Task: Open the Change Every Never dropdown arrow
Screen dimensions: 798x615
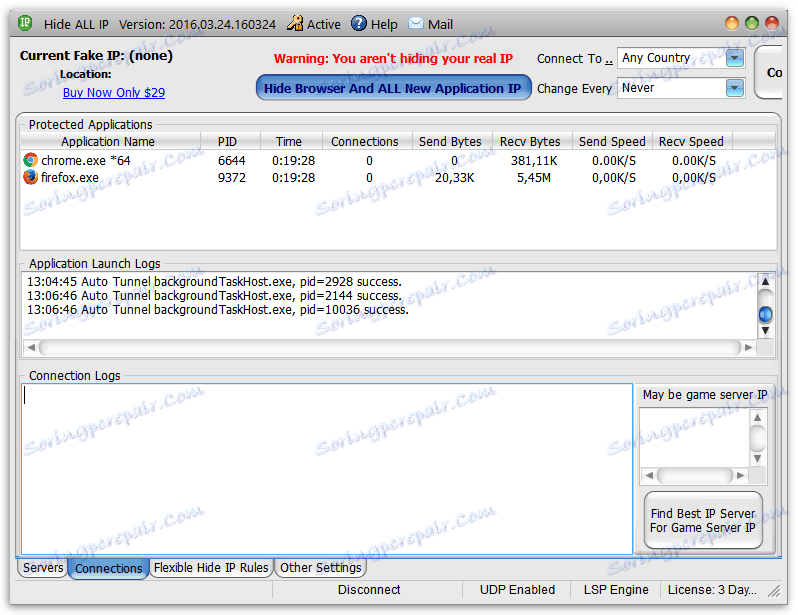Action: click(734, 88)
